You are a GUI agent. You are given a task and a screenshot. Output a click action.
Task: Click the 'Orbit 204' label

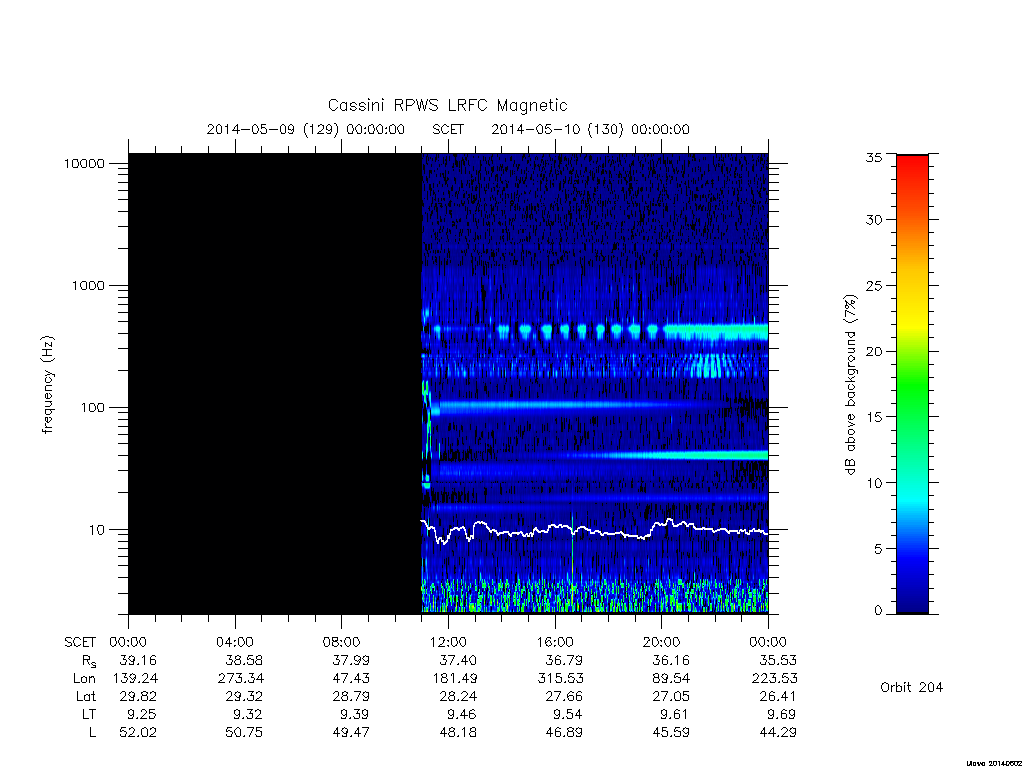912,687
